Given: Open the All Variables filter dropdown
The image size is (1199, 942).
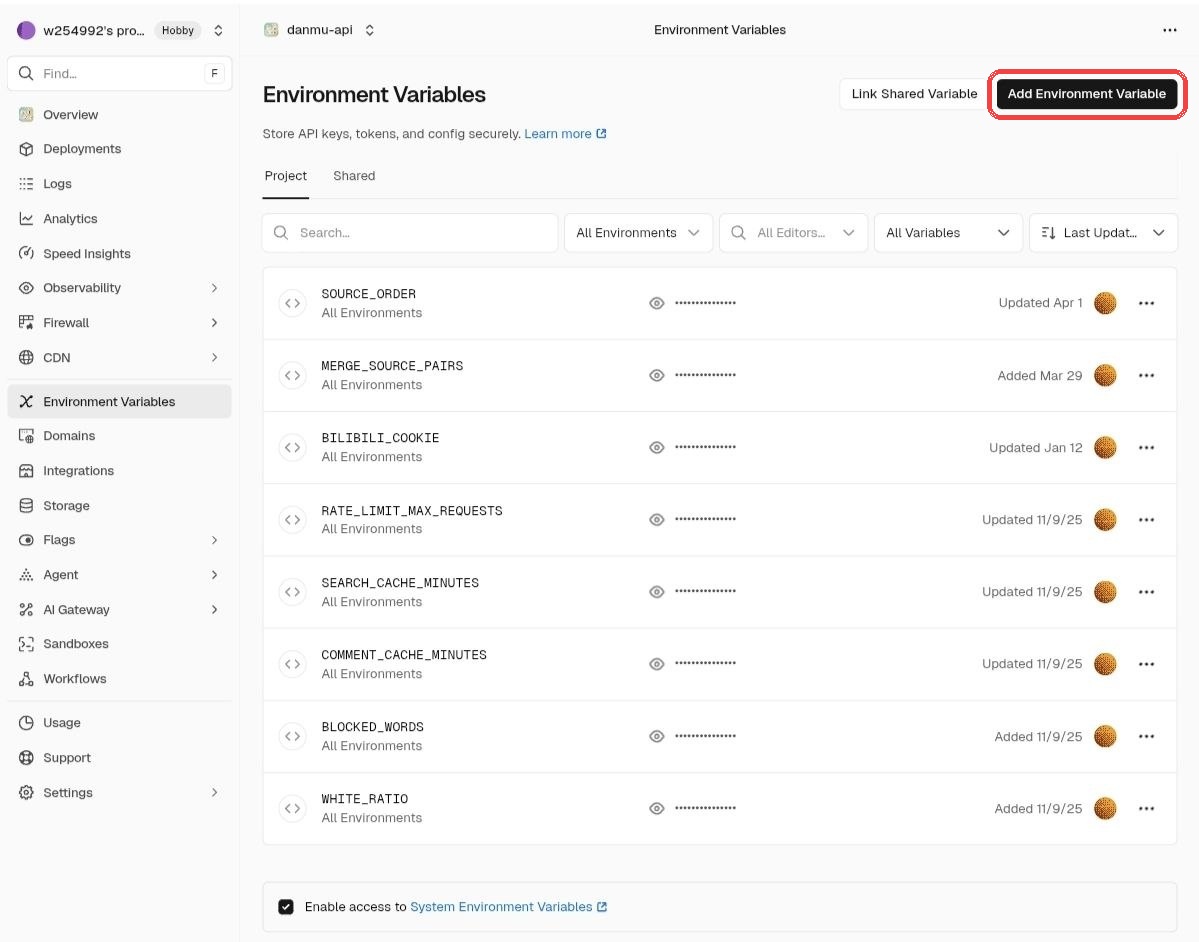Looking at the screenshot, I should click(x=947, y=232).
